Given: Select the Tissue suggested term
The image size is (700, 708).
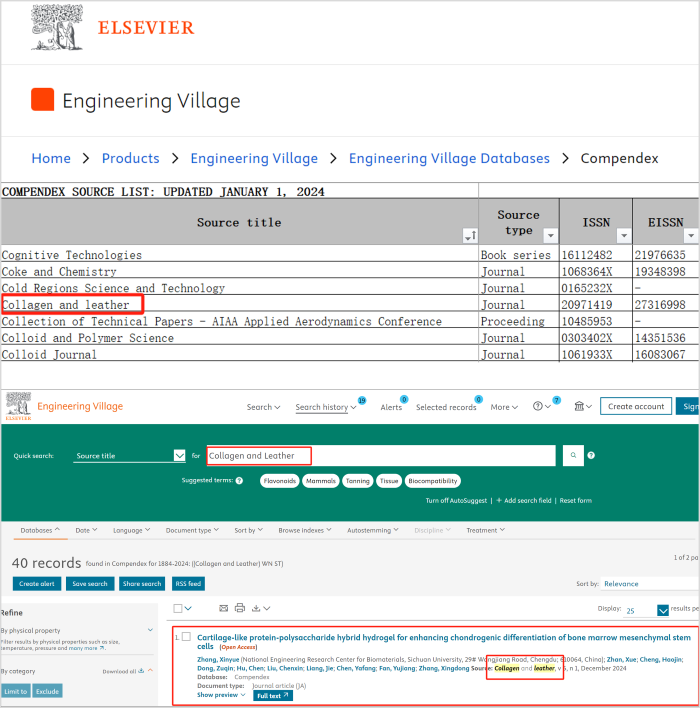Looking at the screenshot, I should (x=389, y=481).
